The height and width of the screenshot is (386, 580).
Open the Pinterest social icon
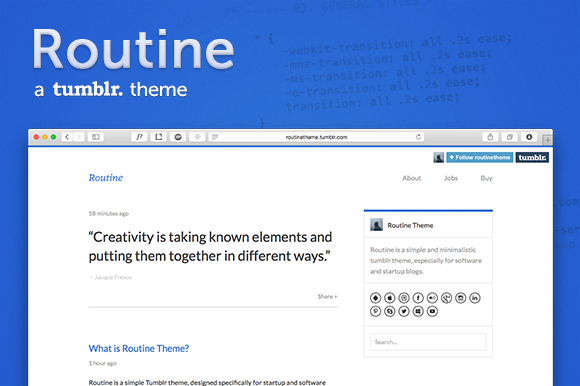[375, 311]
